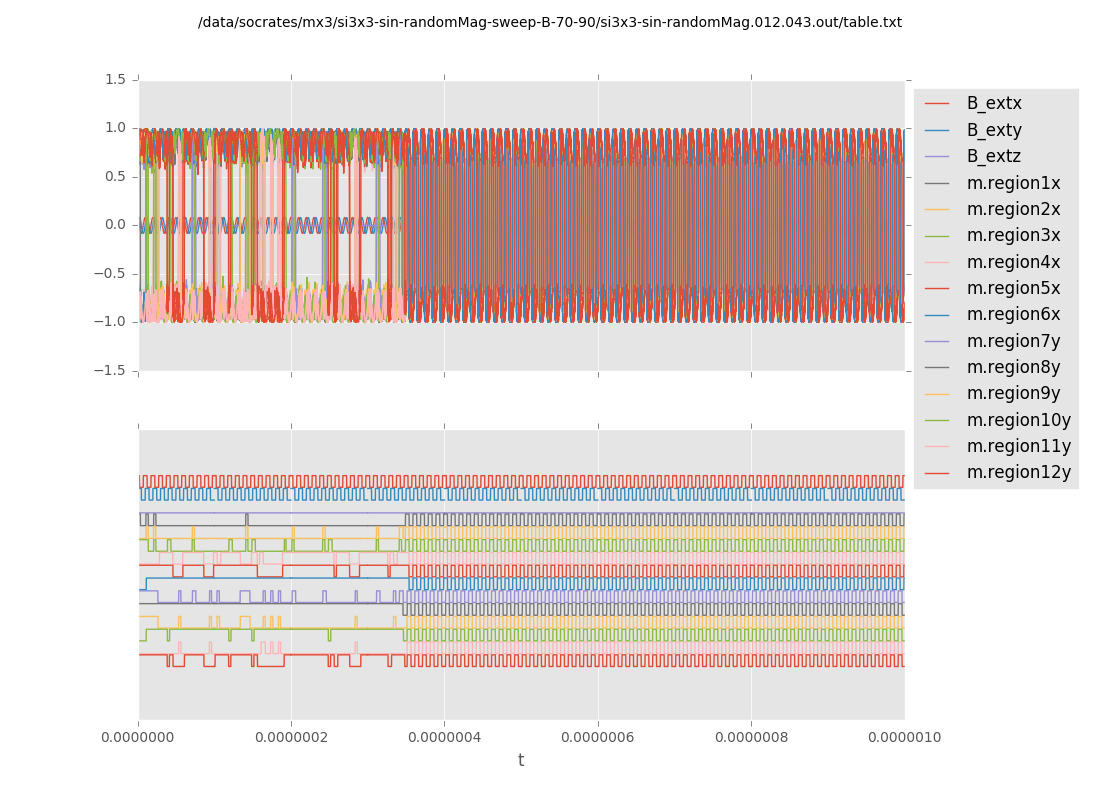The width and height of the screenshot is (1100, 800).
Task: Click the x-axis label "t"
Action: point(521,760)
